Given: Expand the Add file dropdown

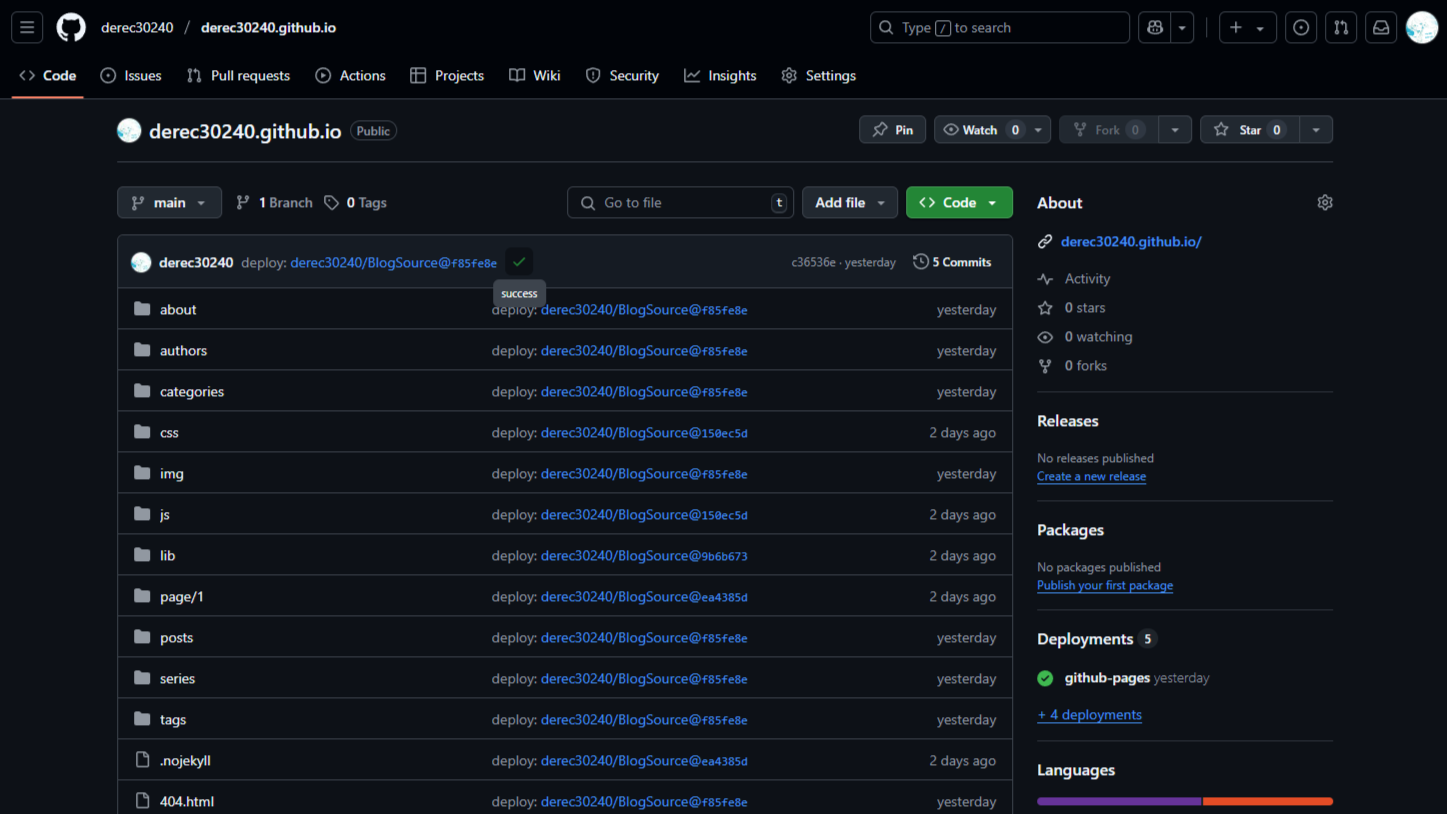Looking at the screenshot, I should click(x=849, y=203).
